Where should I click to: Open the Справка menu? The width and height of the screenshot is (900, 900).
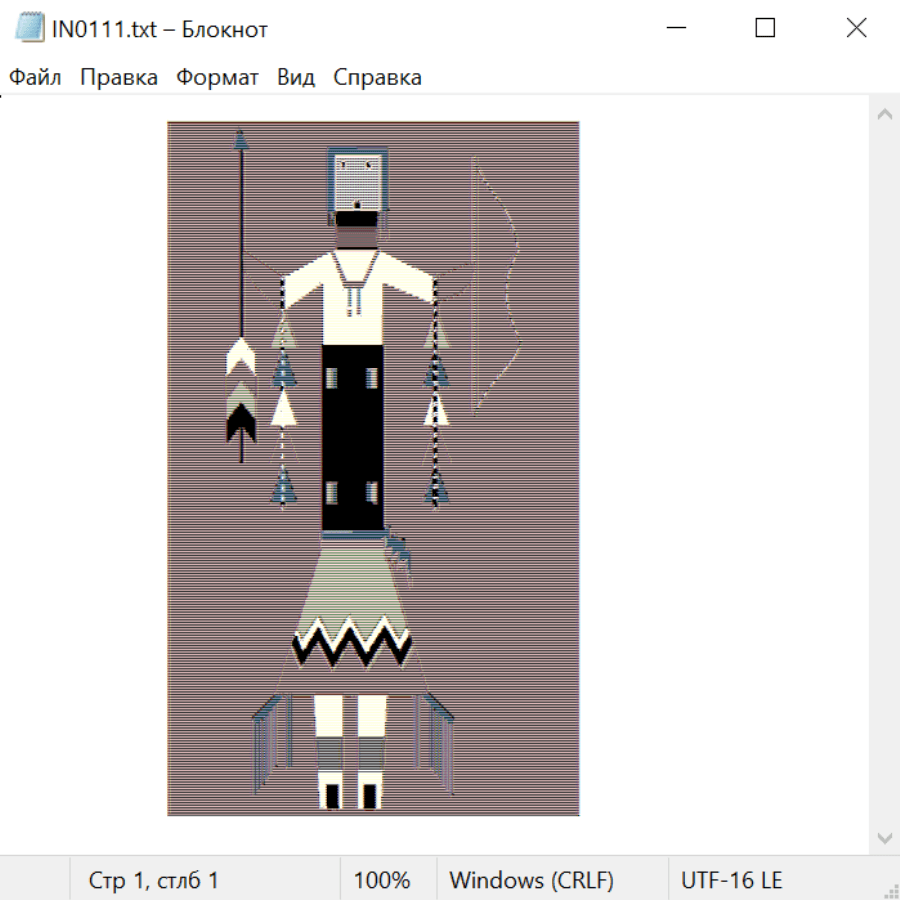(377, 78)
